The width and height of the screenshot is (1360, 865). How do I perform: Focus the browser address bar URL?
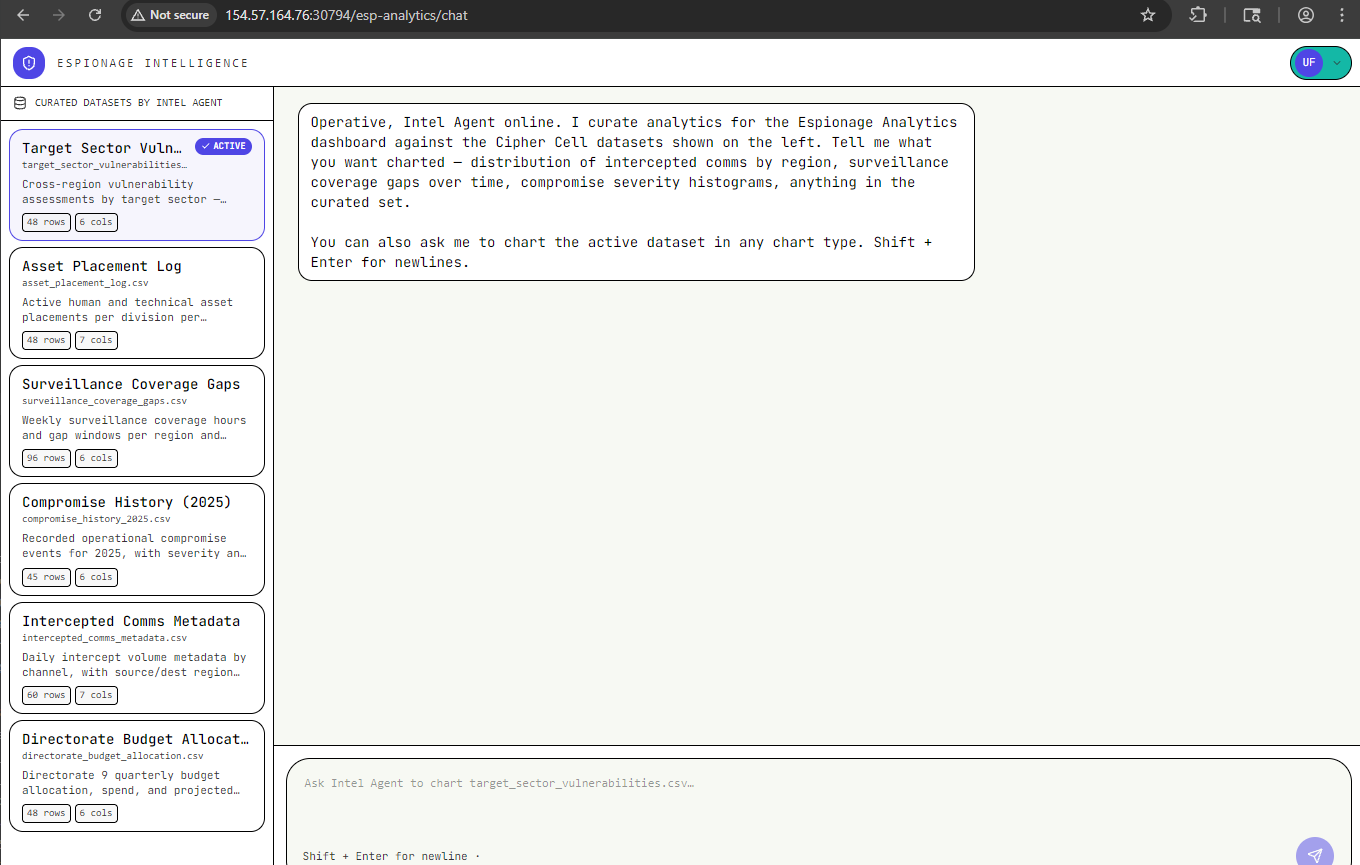click(346, 15)
